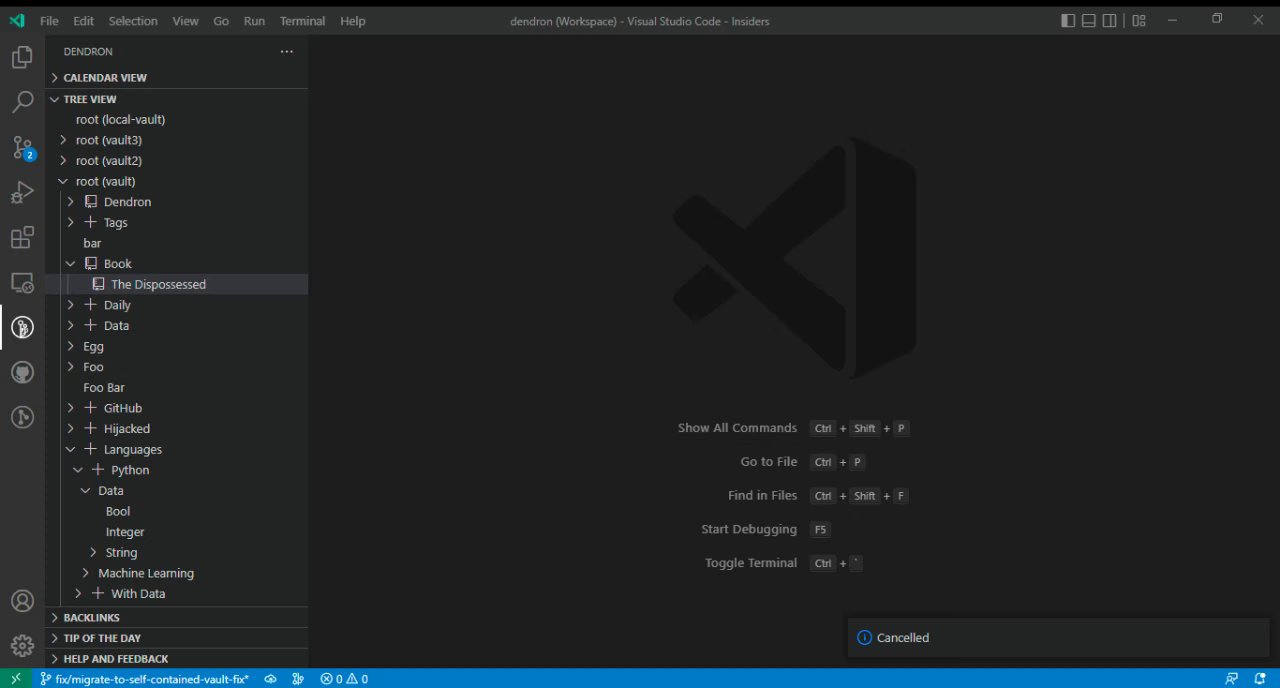The width and height of the screenshot is (1280, 688).
Task: Open the Bool note
Action: pyautogui.click(x=177, y=512)
